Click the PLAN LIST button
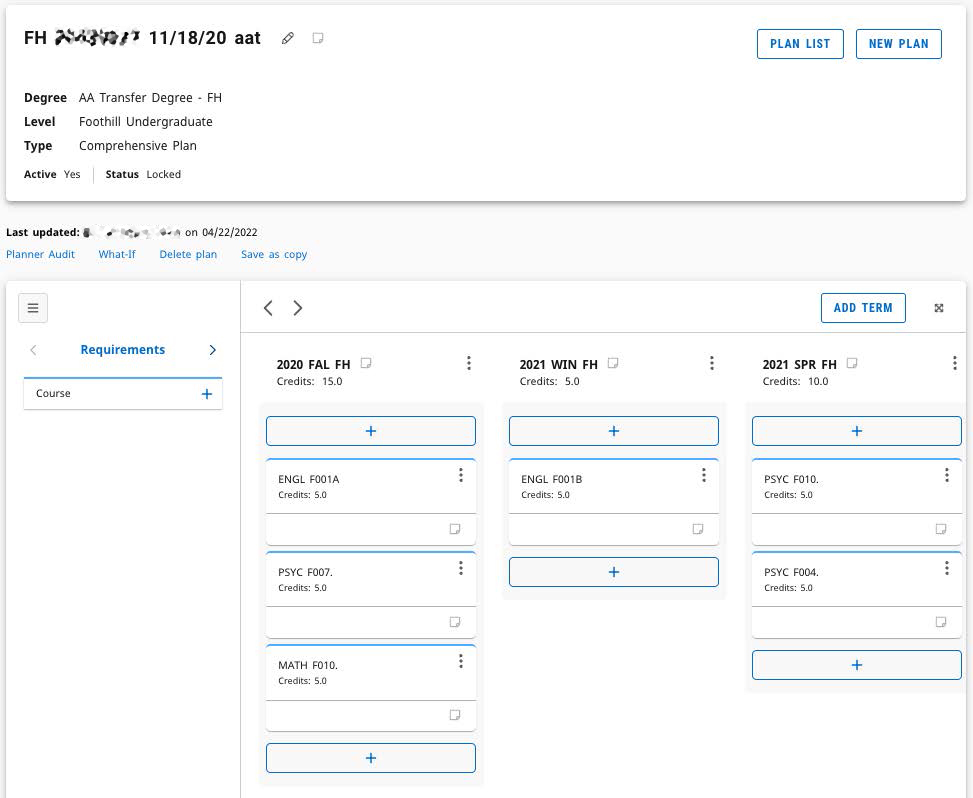Image resolution: width=973 pixels, height=798 pixels. click(800, 44)
